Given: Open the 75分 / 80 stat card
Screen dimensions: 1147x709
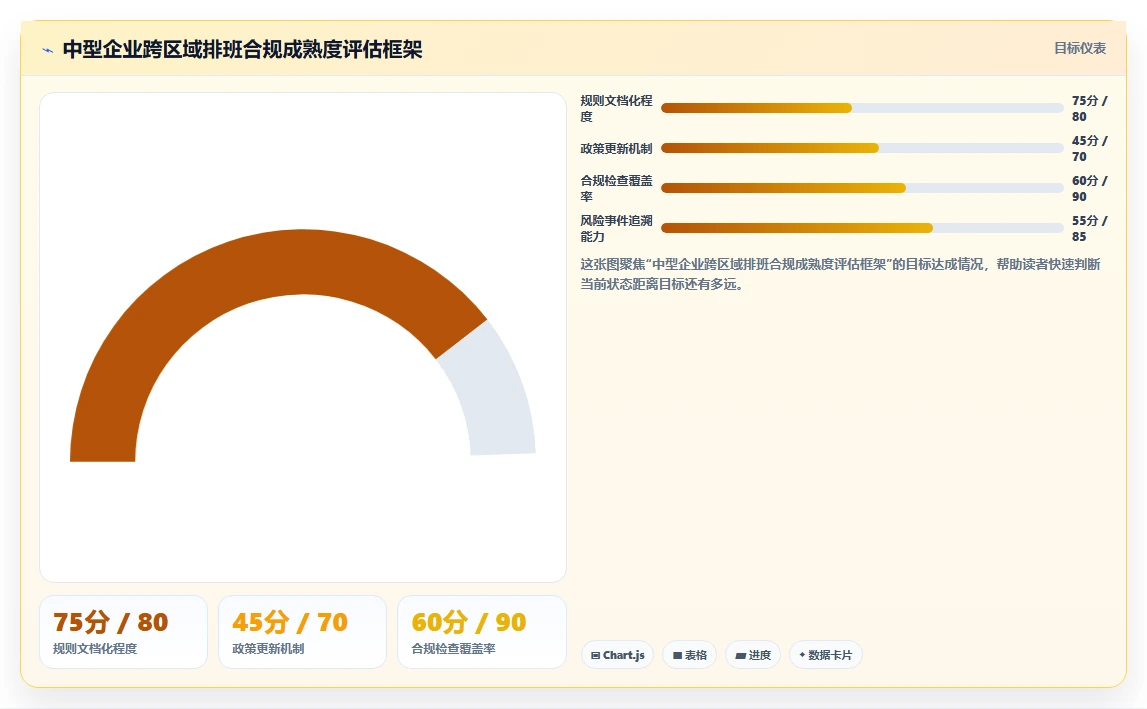Looking at the screenshot, I should click(x=123, y=632).
